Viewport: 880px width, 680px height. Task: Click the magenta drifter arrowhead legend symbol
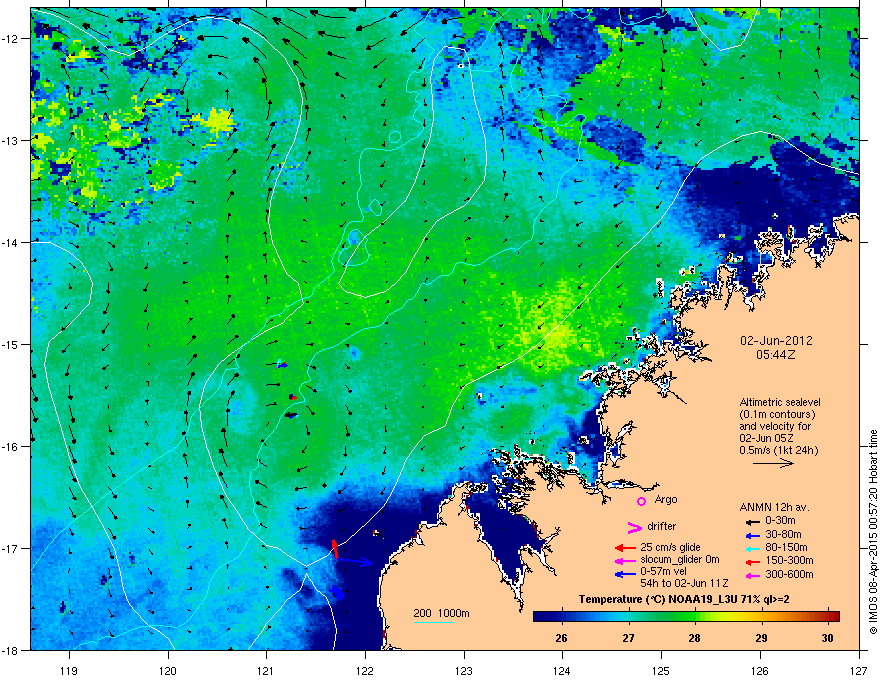tap(635, 527)
